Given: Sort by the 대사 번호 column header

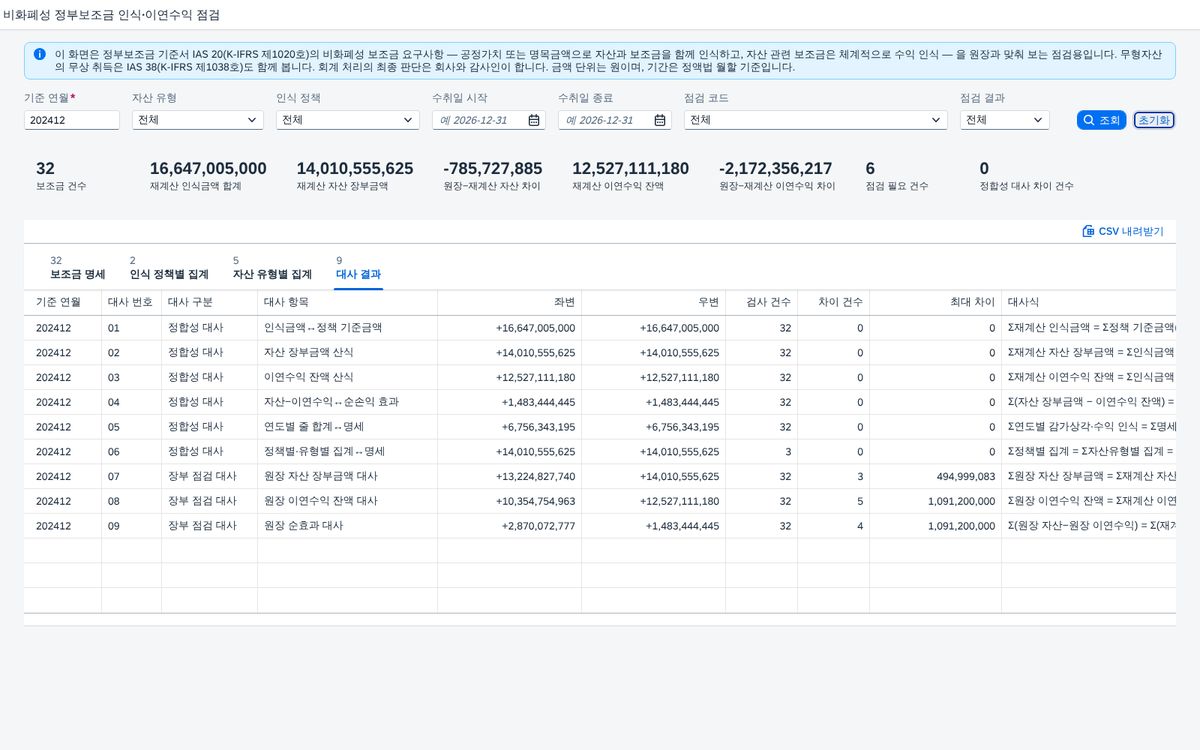Looking at the screenshot, I should (130, 302).
